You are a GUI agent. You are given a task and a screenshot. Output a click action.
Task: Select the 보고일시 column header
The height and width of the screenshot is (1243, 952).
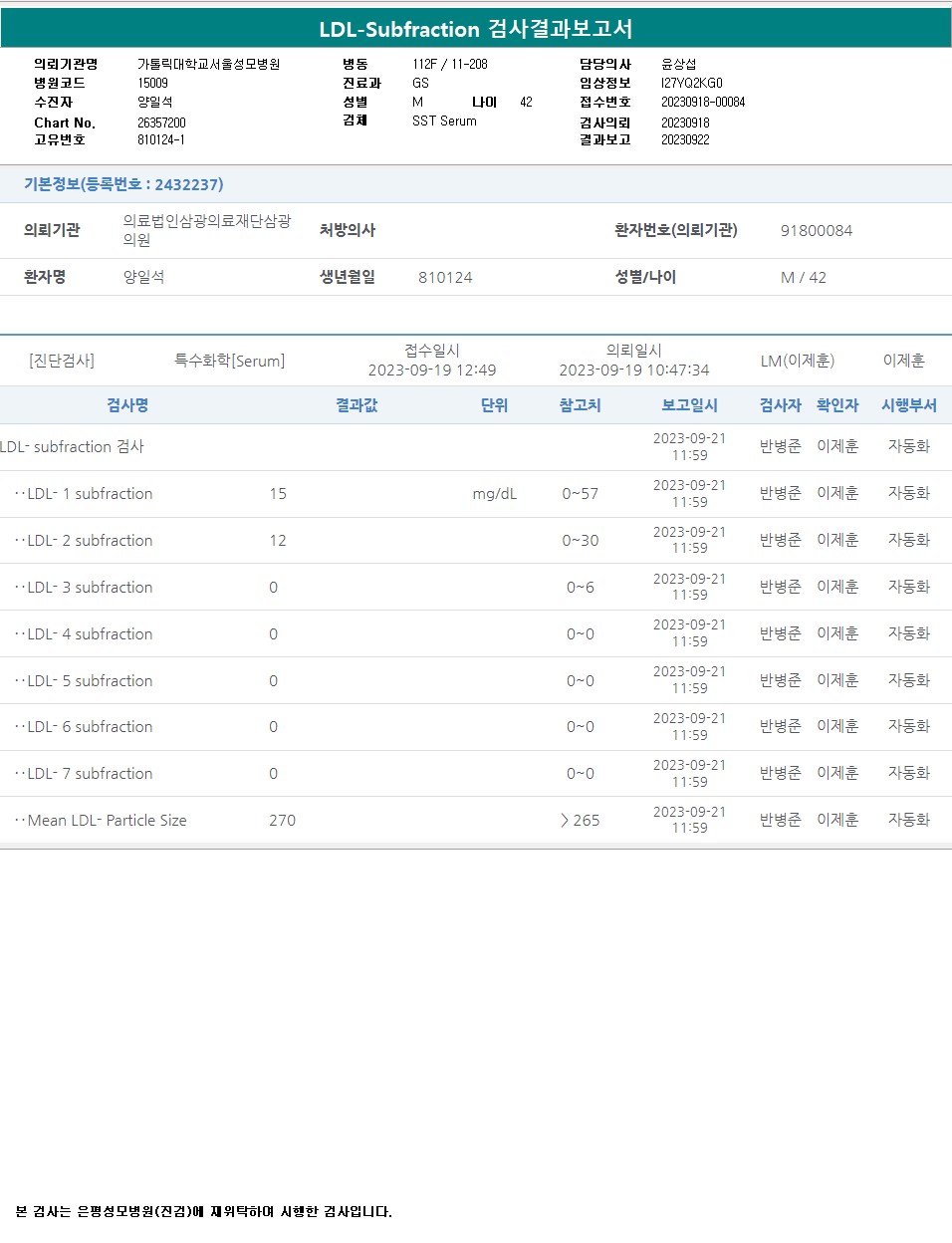click(x=689, y=405)
